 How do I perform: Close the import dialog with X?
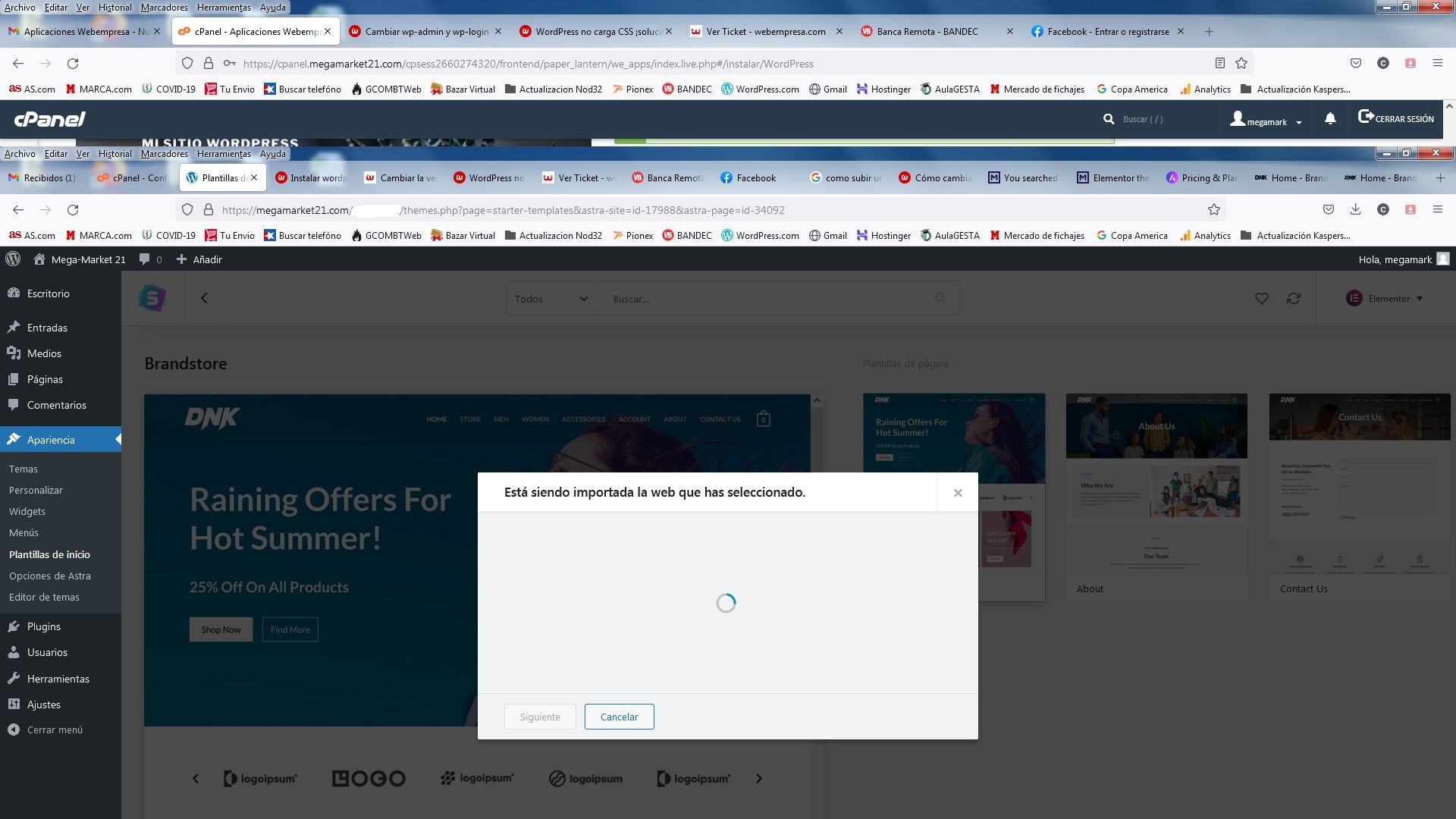pyautogui.click(x=958, y=493)
